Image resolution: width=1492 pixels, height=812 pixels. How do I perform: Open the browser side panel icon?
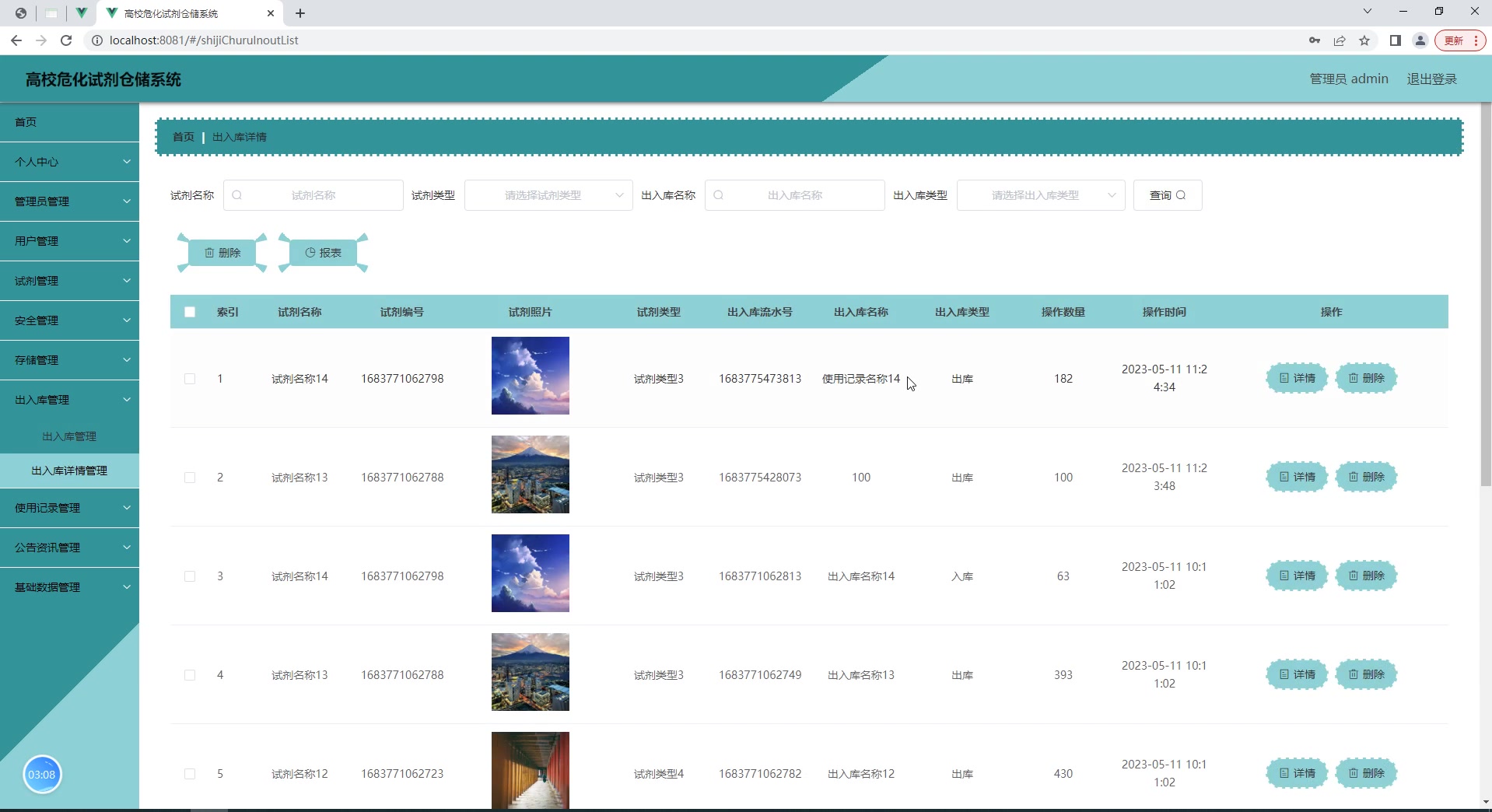point(1396,40)
